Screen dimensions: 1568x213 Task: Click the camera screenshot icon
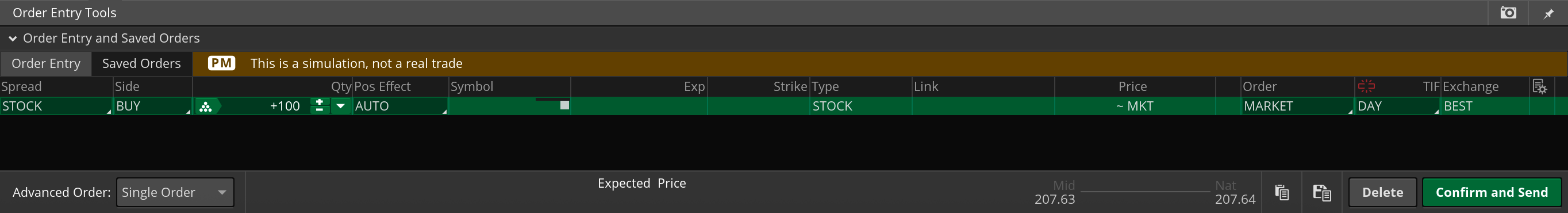pyautogui.click(x=1508, y=13)
